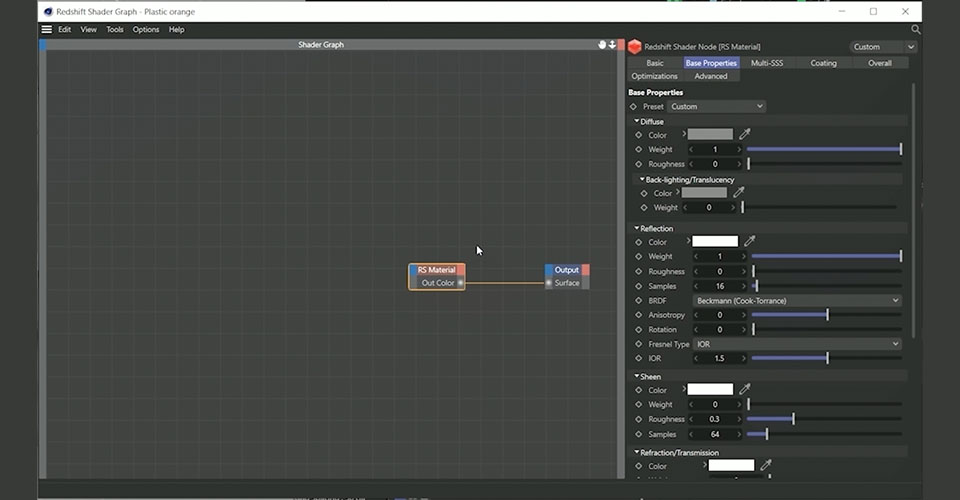960x500 pixels.
Task: Toggle keyframe diamond for Fresnel Type
Action: coord(639,344)
